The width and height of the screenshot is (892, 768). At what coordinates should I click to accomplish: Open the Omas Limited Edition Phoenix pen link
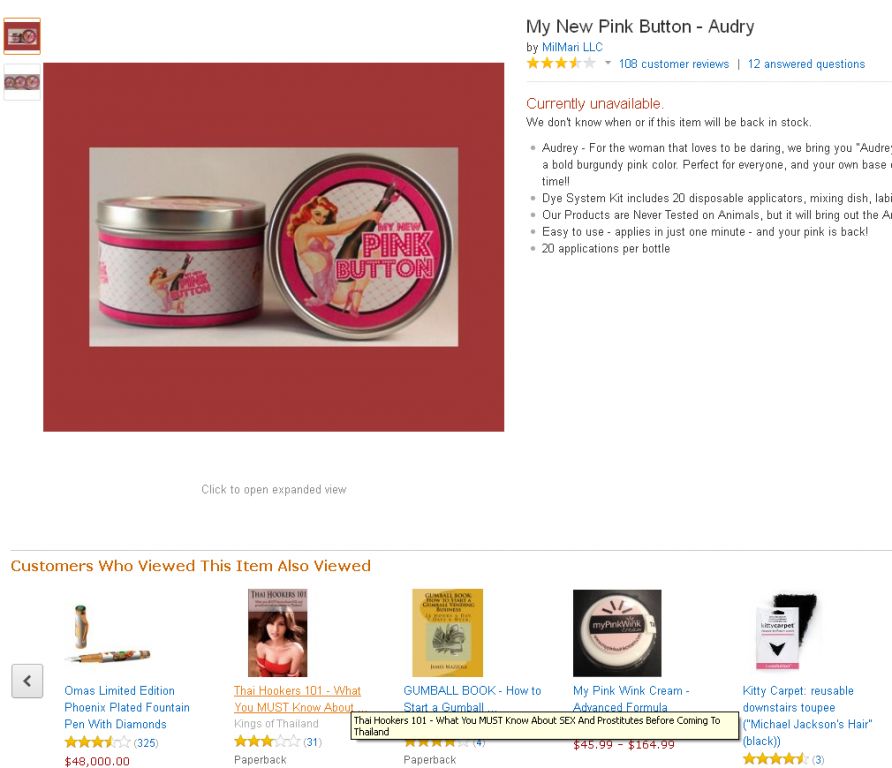(127, 707)
